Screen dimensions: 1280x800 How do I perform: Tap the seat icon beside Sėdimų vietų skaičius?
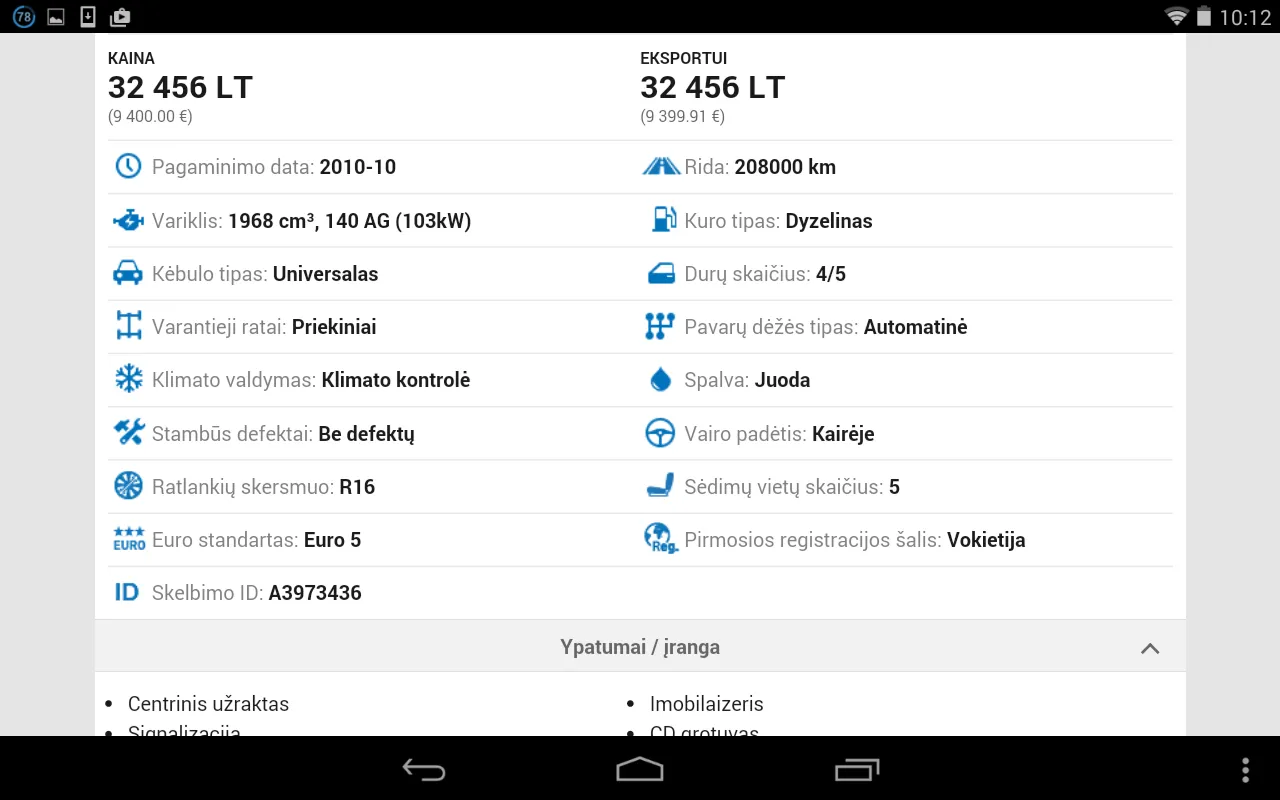[x=660, y=487]
